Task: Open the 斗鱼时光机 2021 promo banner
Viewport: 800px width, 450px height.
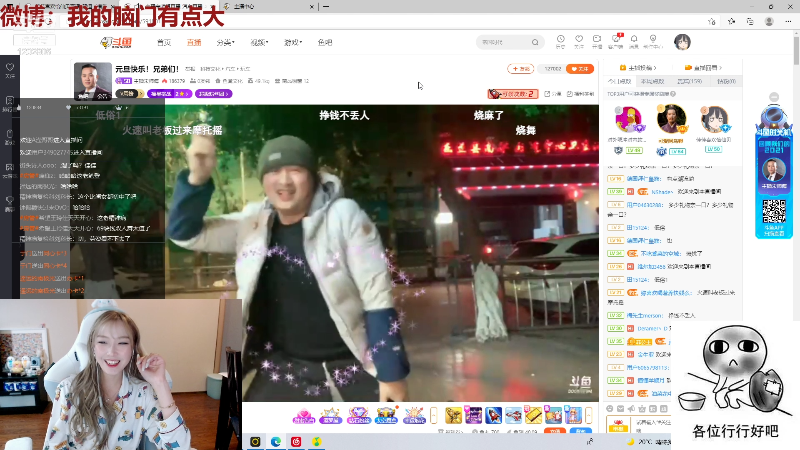Action: [773, 171]
